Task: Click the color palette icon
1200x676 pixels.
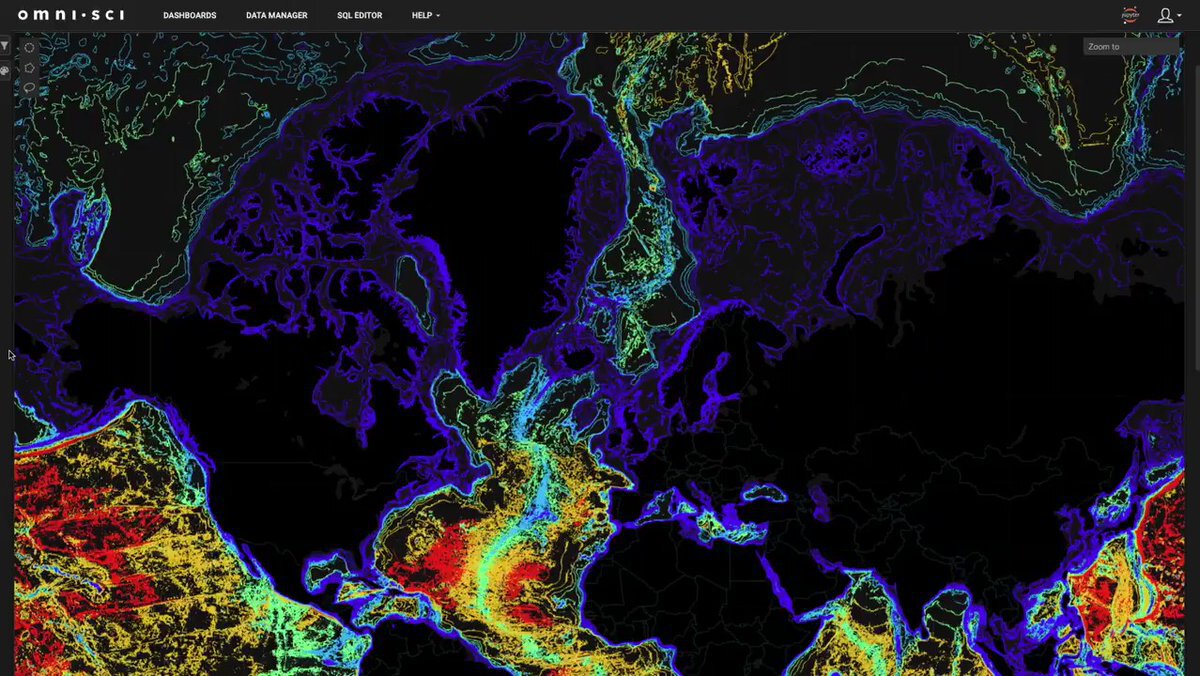Action: 5,72
